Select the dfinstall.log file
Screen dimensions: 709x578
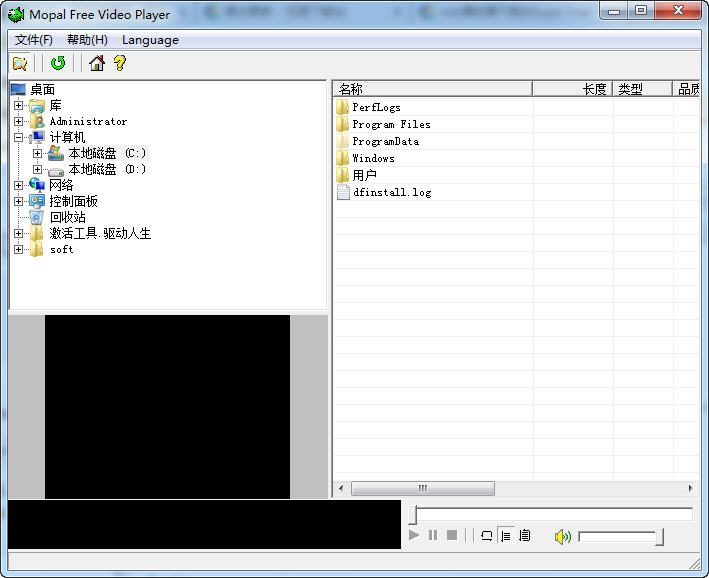(x=392, y=192)
